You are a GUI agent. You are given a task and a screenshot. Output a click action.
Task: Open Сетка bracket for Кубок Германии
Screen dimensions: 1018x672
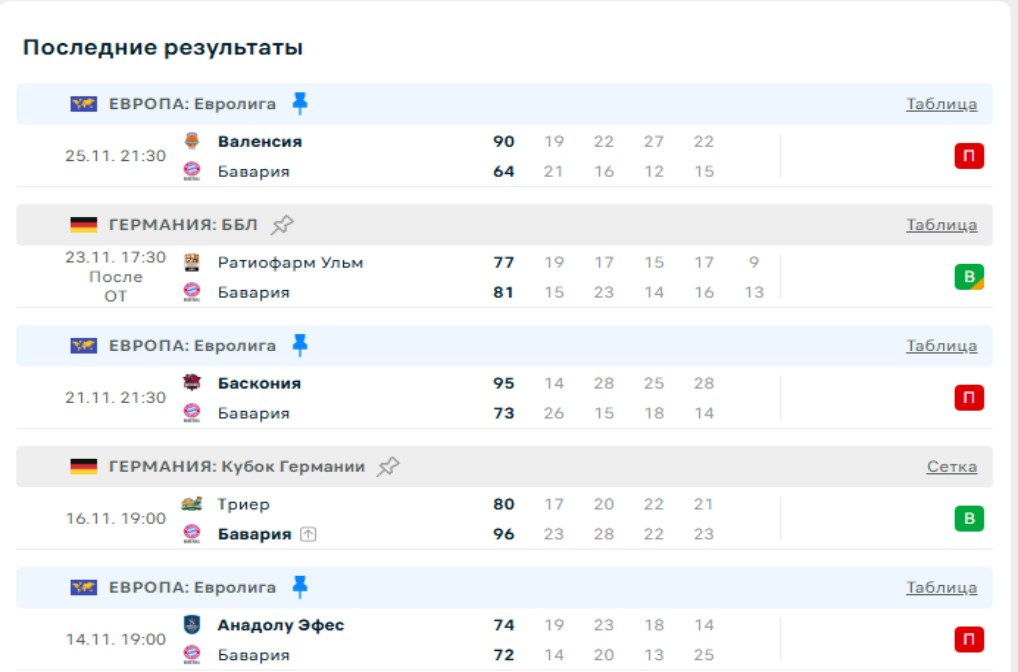tap(951, 467)
